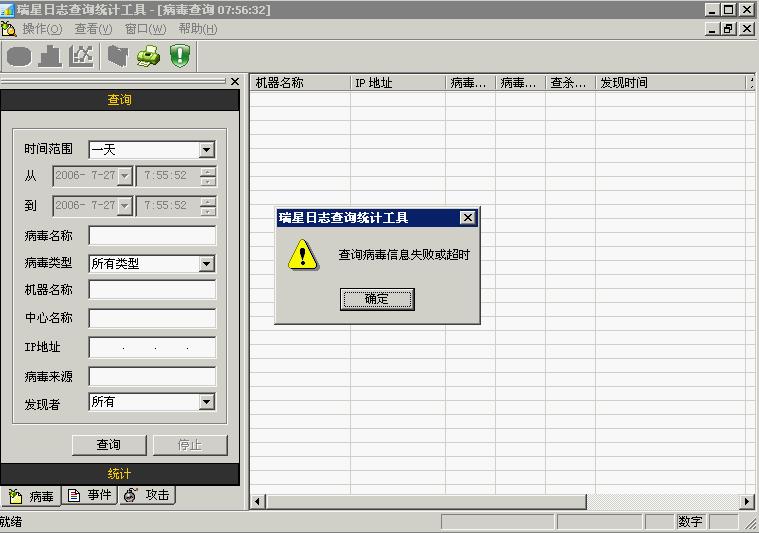This screenshot has width=759, height=533.
Task: Click the app icon in the menu bar
Action: point(8,29)
